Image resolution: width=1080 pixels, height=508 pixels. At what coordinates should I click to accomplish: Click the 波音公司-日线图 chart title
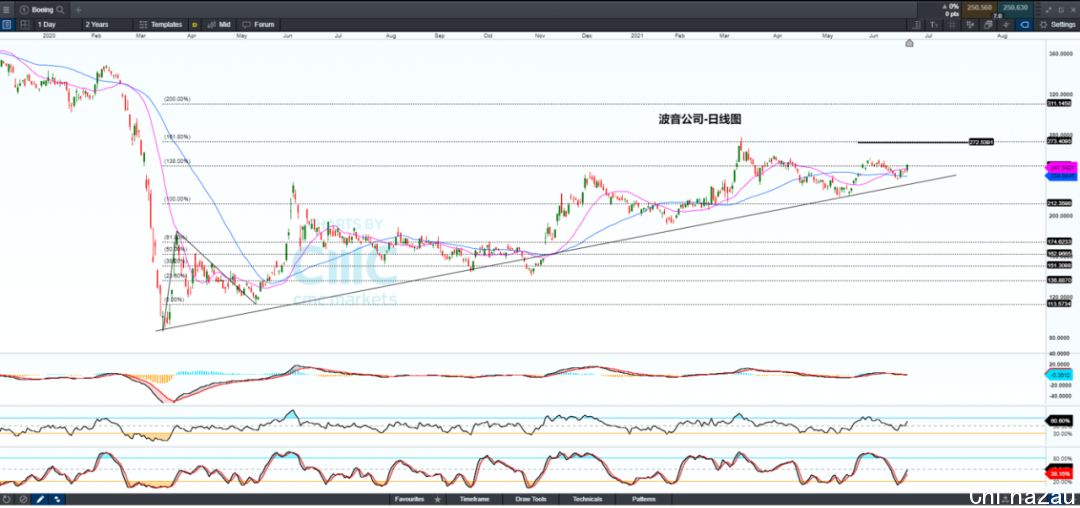coord(700,119)
